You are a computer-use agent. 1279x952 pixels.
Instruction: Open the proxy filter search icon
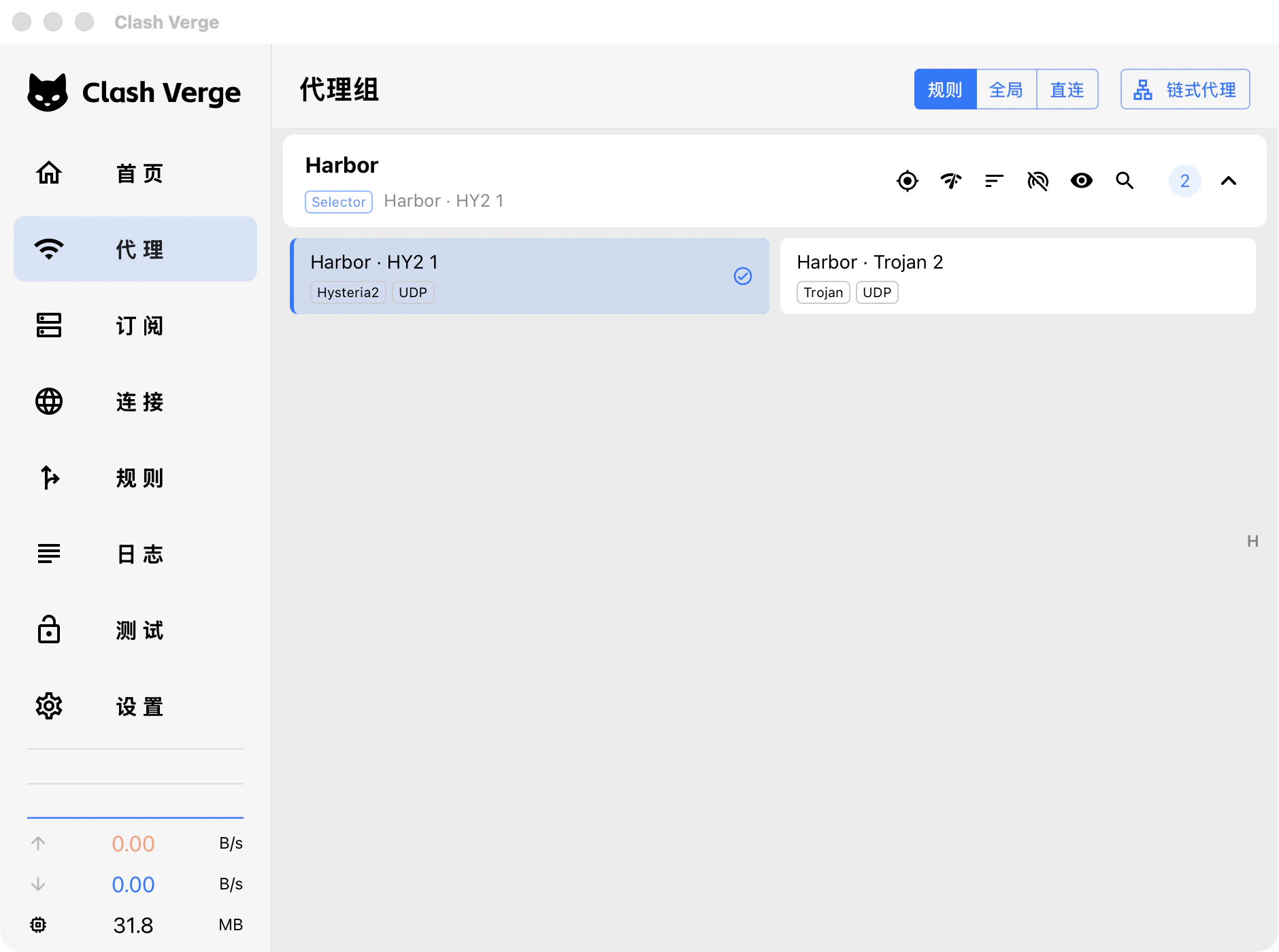(1125, 181)
